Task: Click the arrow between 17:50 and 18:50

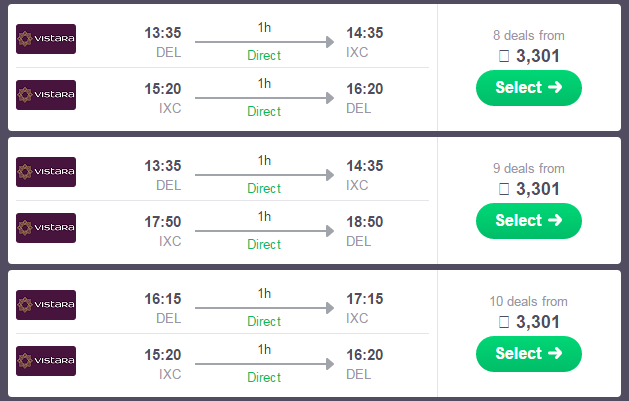Action: 265,231
